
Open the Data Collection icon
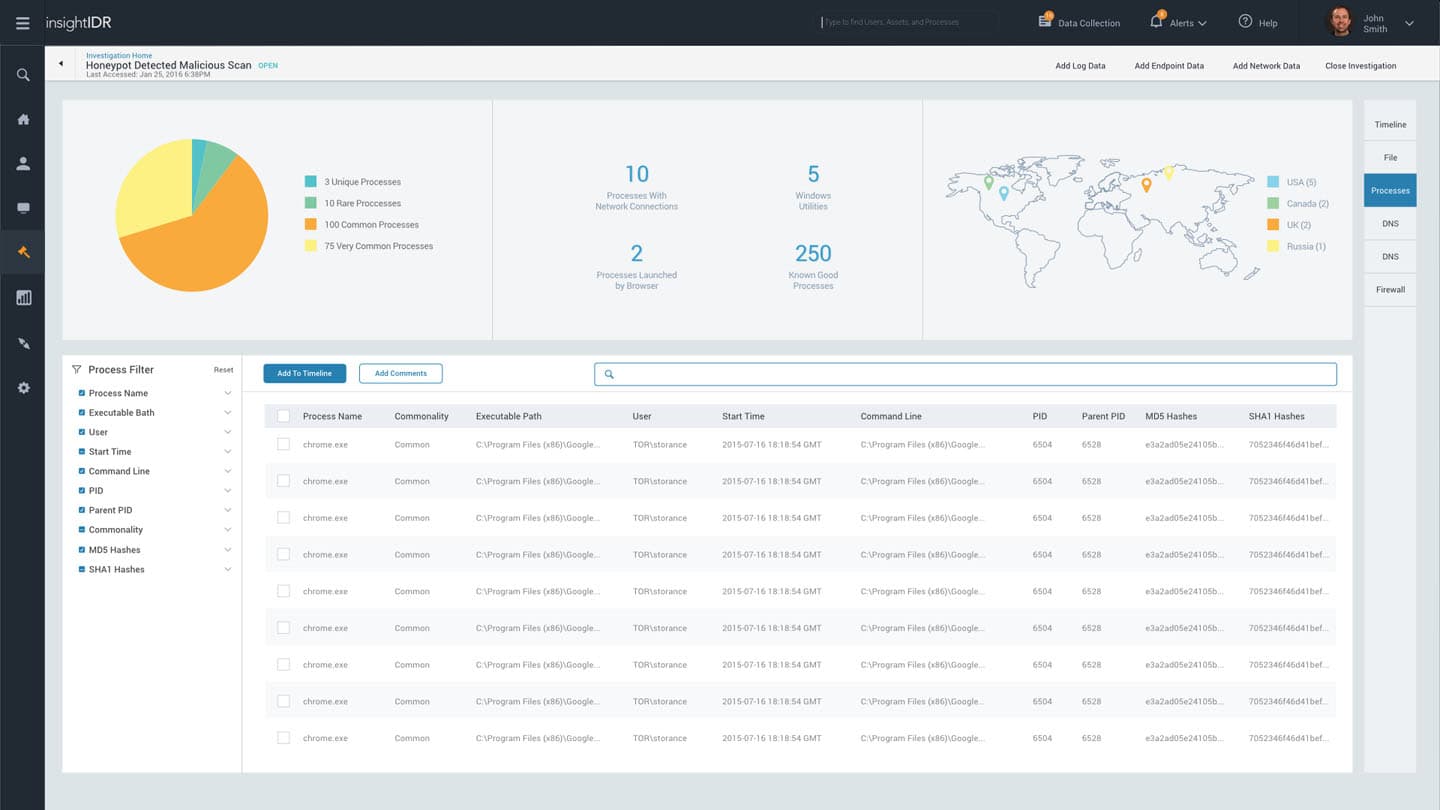[x=1045, y=21]
